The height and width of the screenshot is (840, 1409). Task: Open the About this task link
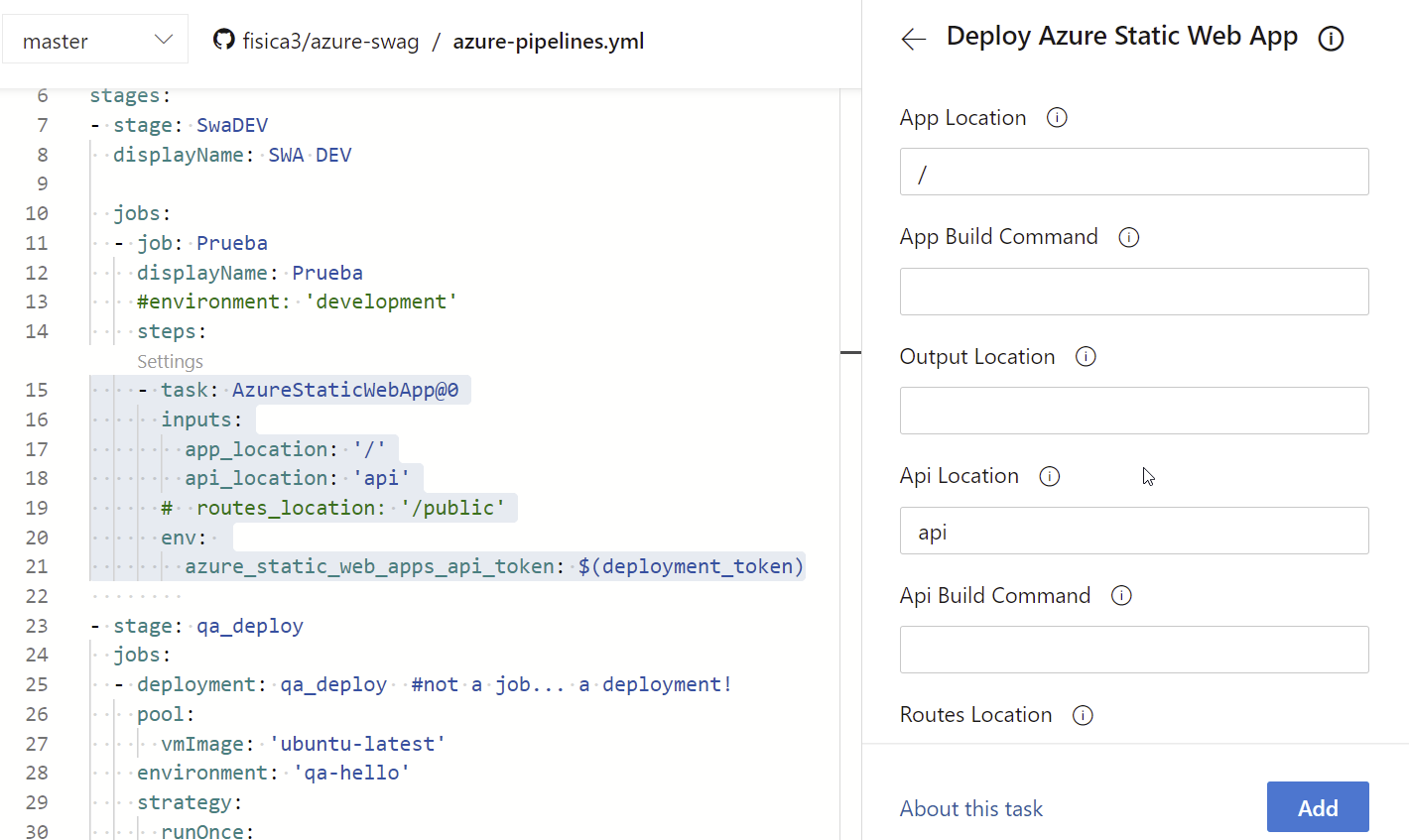[x=971, y=808]
